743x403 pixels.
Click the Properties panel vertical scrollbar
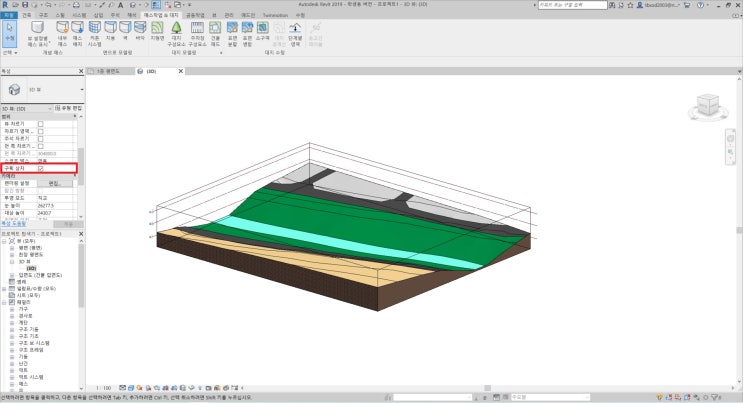click(x=81, y=166)
